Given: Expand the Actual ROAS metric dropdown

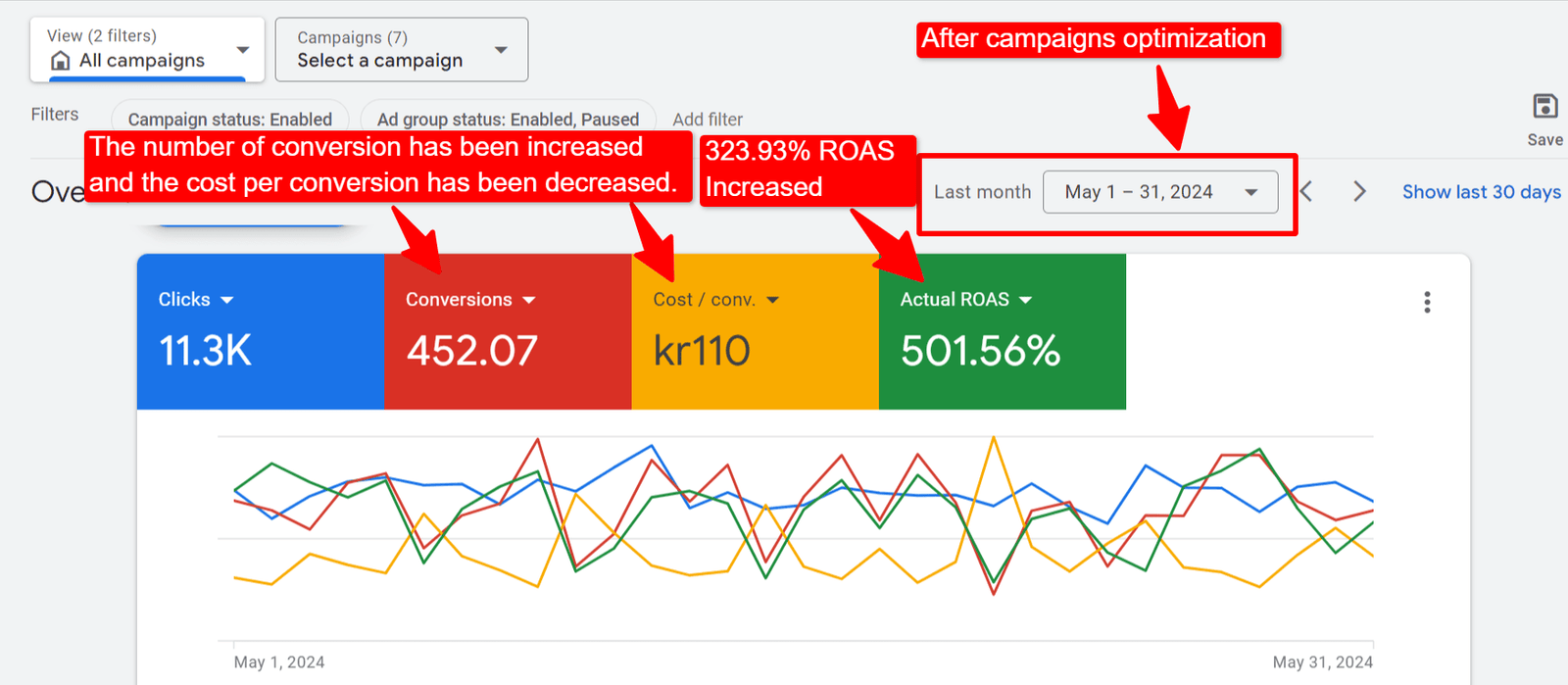Looking at the screenshot, I should pos(1026,300).
